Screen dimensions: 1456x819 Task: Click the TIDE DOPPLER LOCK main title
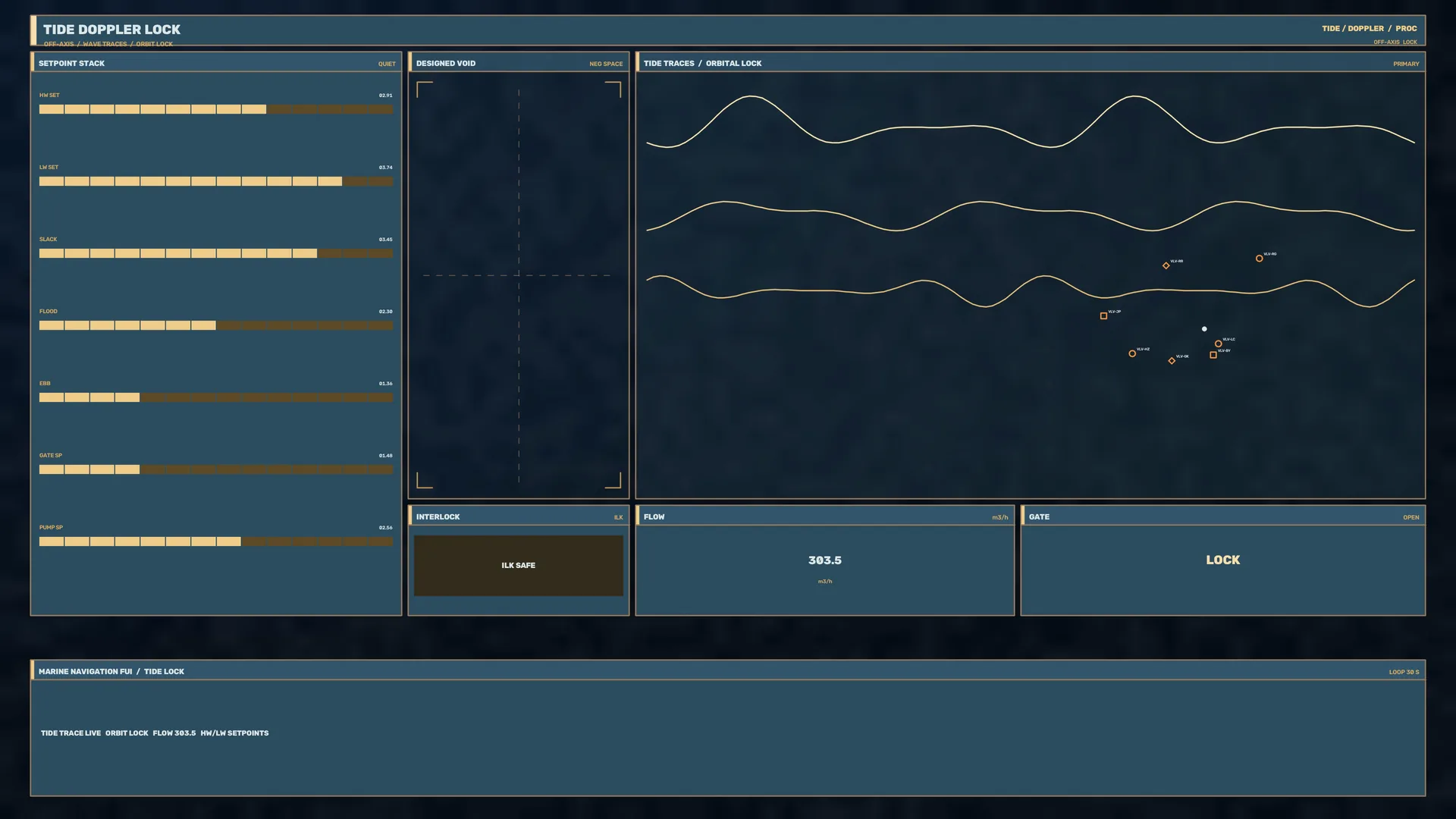point(111,30)
